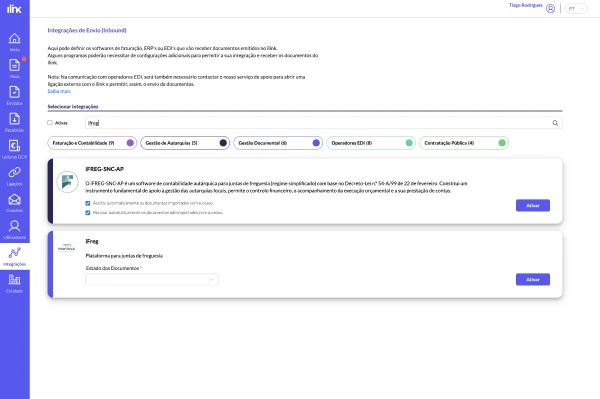The height and width of the screenshot is (399, 600).
Task: Click the IFreg card title
Action: click(92, 241)
